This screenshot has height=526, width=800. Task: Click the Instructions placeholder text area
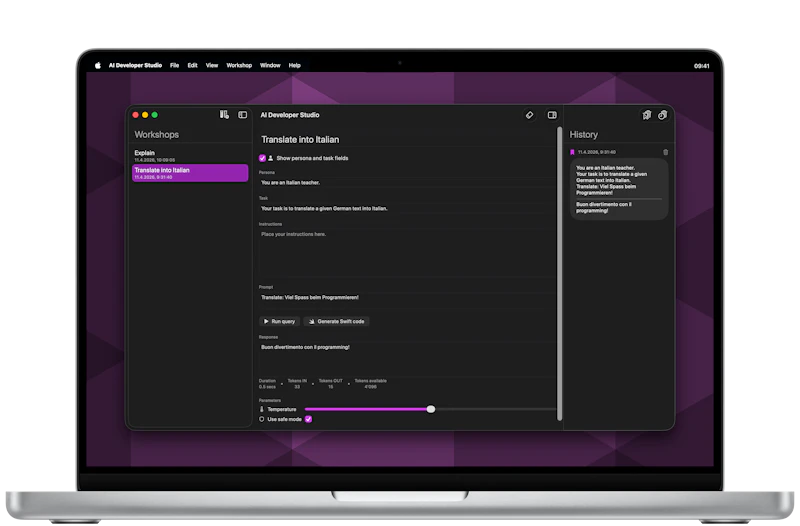click(406, 253)
